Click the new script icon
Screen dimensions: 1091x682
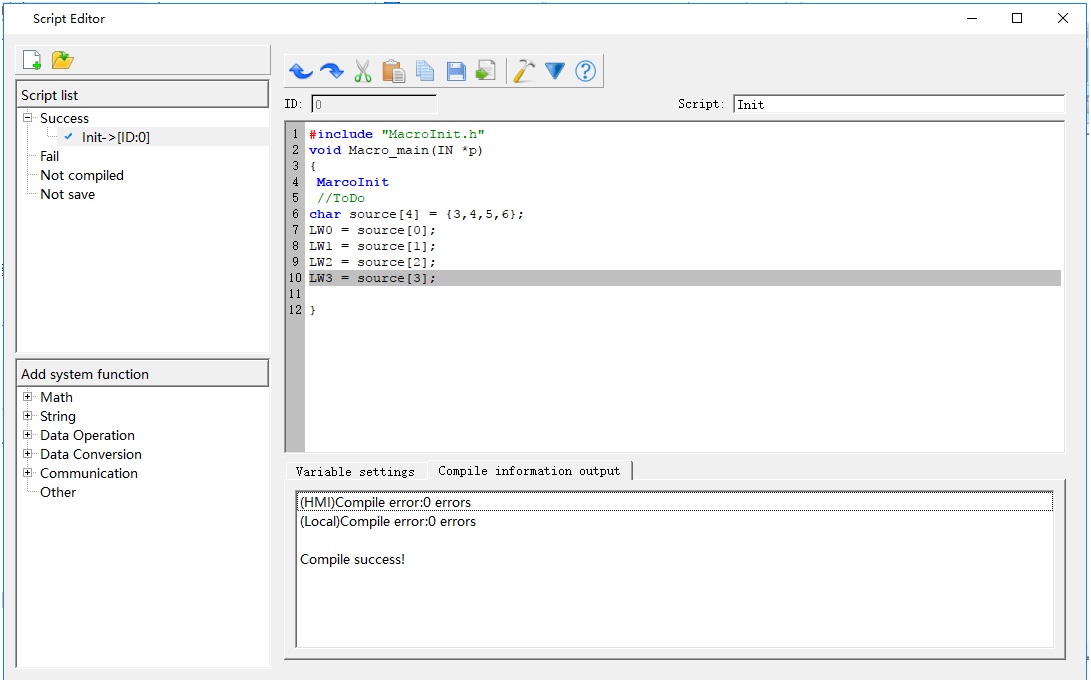pyautogui.click(x=32, y=60)
